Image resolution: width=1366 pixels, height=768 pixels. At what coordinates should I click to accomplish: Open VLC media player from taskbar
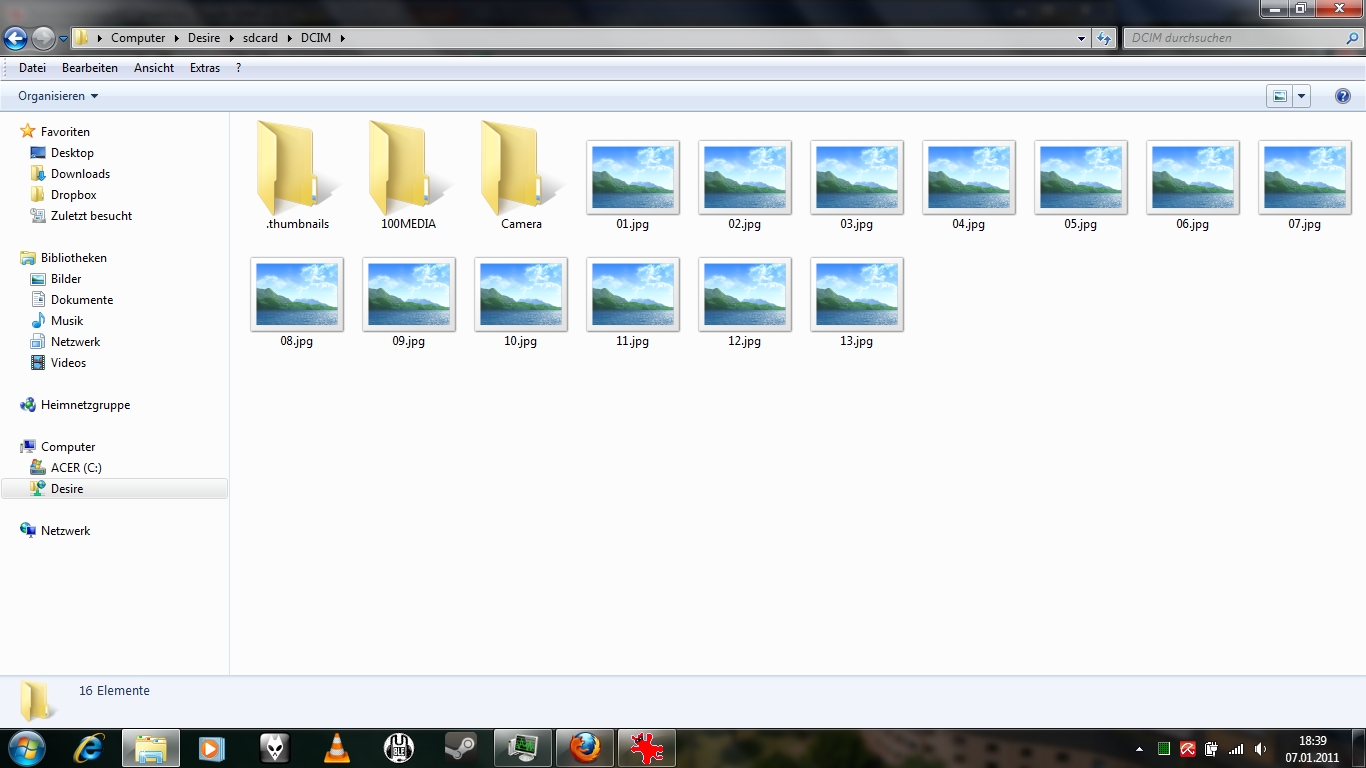(338, 748)
